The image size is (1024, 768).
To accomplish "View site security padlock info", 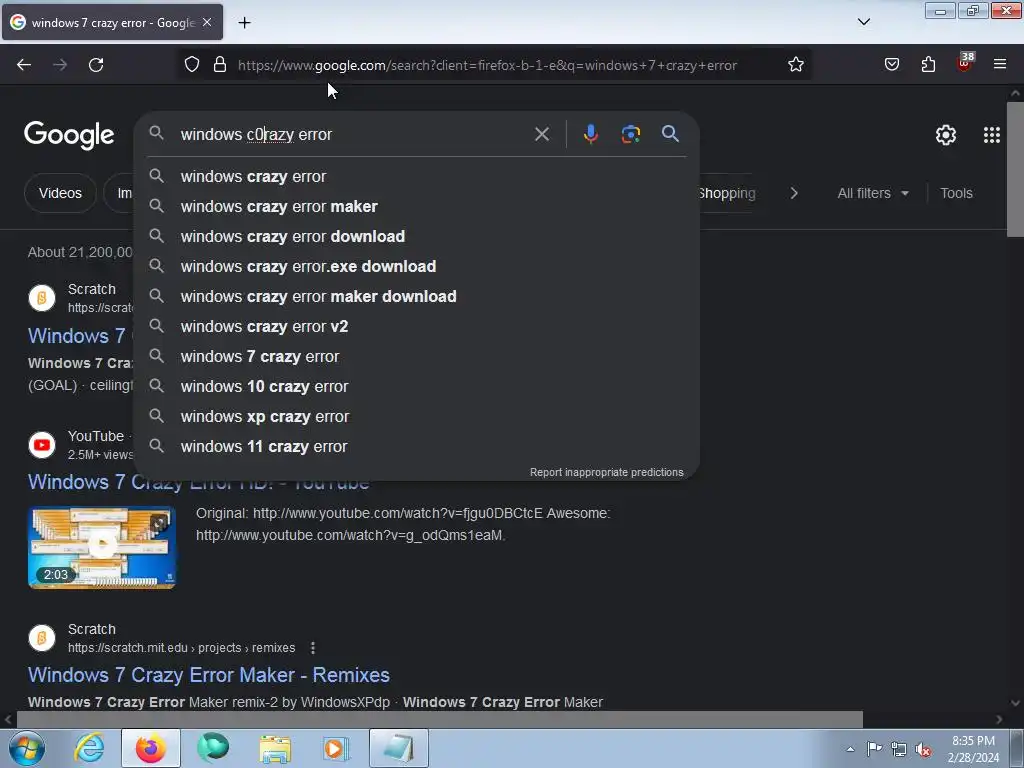I will click(x=220, y=65).
